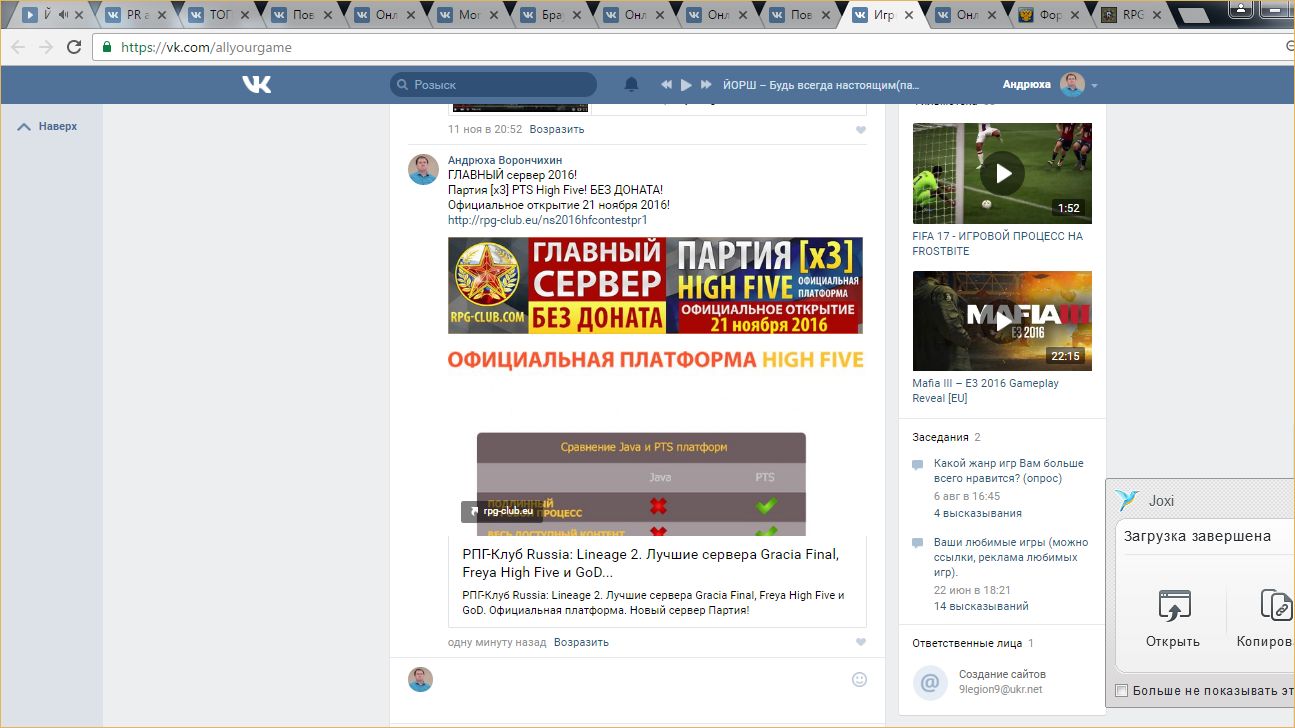
Task: Switch to the Фор tab
Action: click(1050, 15)
